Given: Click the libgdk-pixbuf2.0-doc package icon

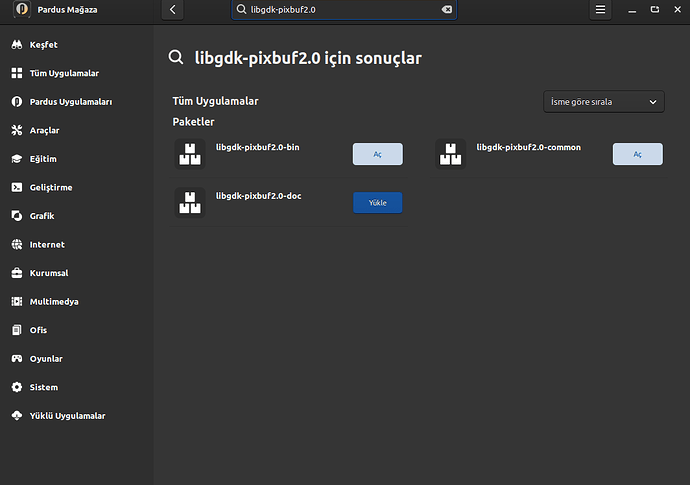Looking at the screenshot, I should pos(189,202).
